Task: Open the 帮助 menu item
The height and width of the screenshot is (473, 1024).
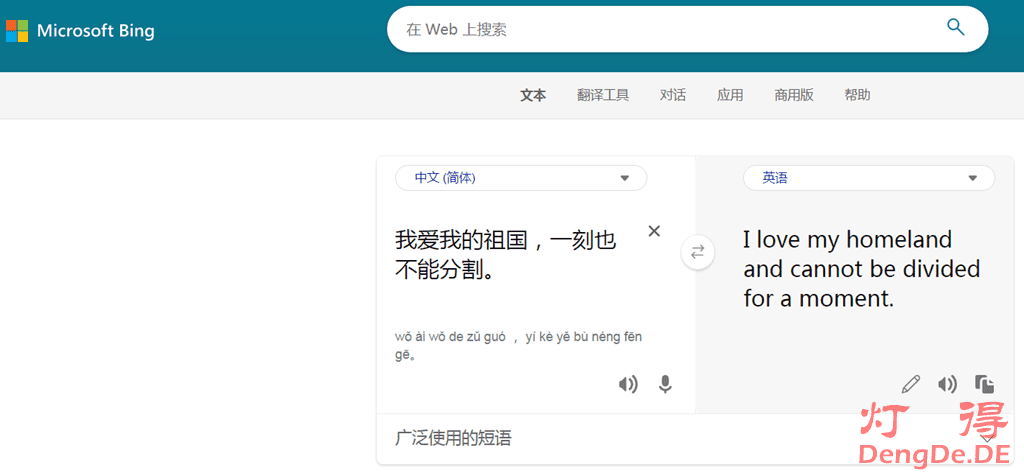Action: pos(857,95)
